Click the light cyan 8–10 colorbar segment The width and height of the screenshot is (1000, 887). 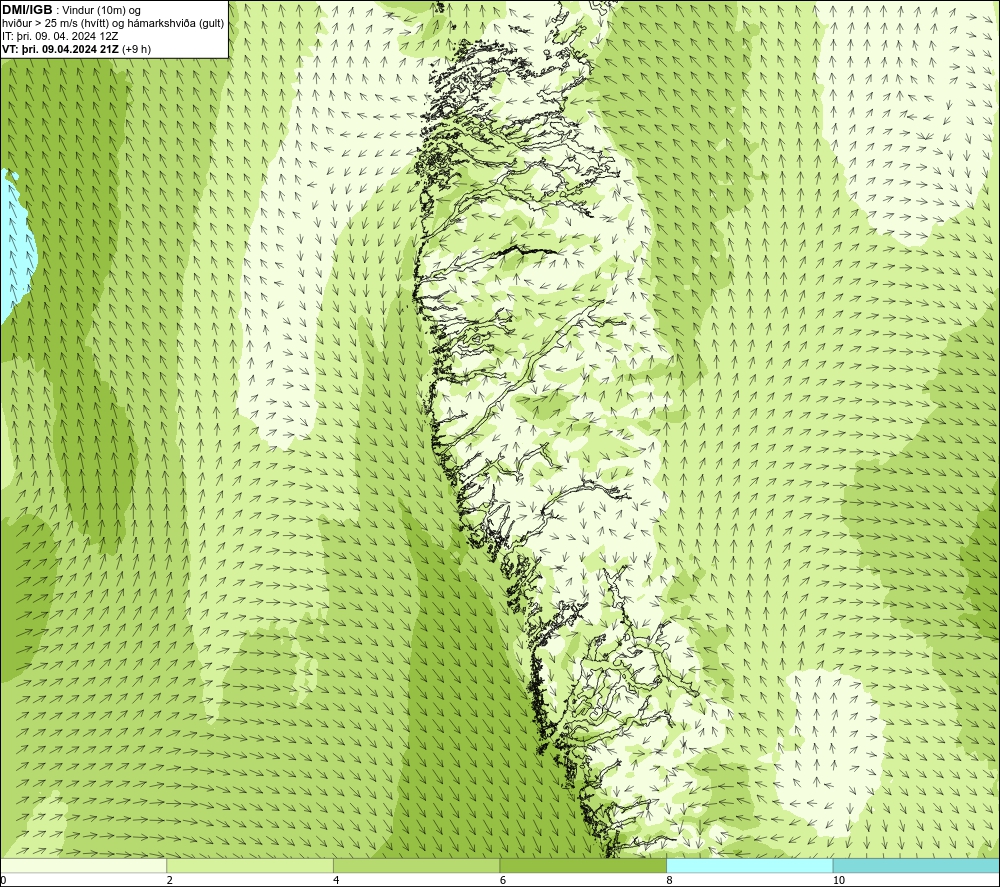(749, 865)
